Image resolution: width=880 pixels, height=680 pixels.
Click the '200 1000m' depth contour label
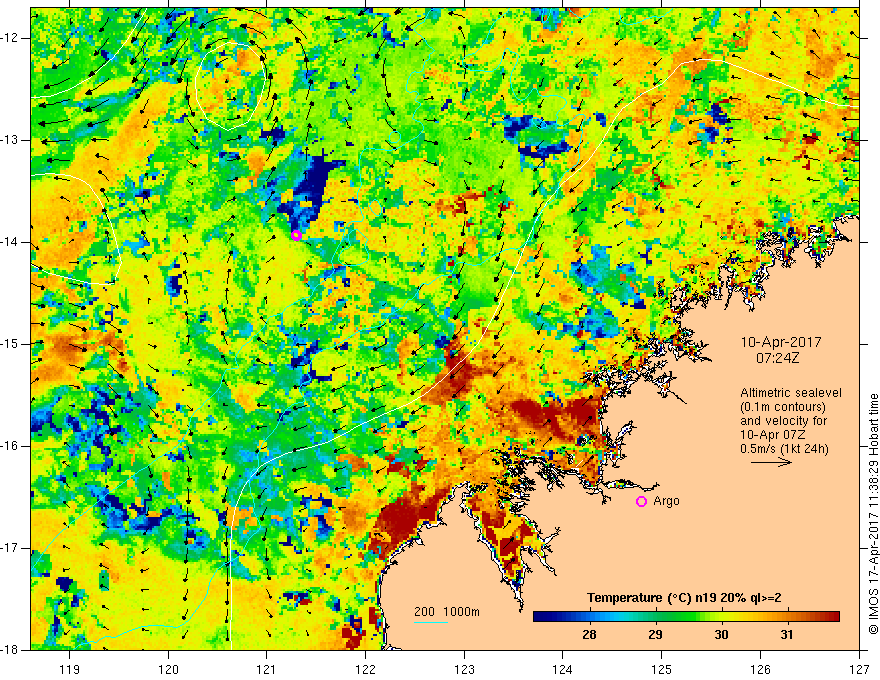coord(447,612)
